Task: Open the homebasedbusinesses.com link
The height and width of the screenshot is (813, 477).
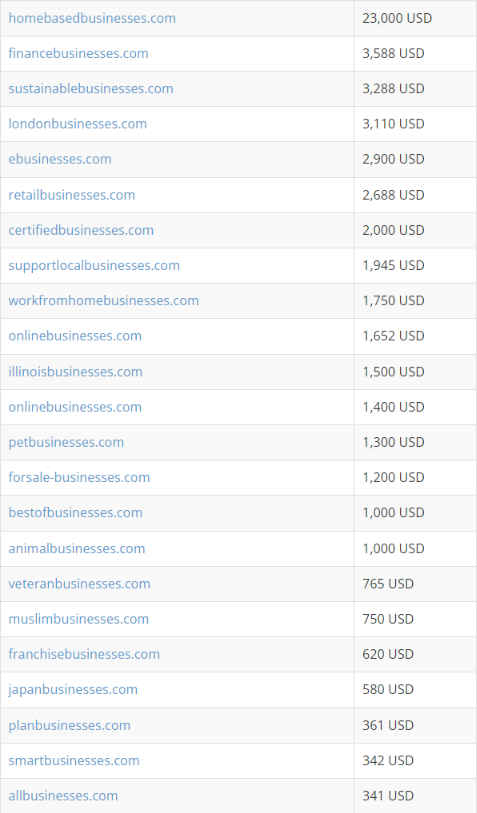Action: [x=92, y=18]
